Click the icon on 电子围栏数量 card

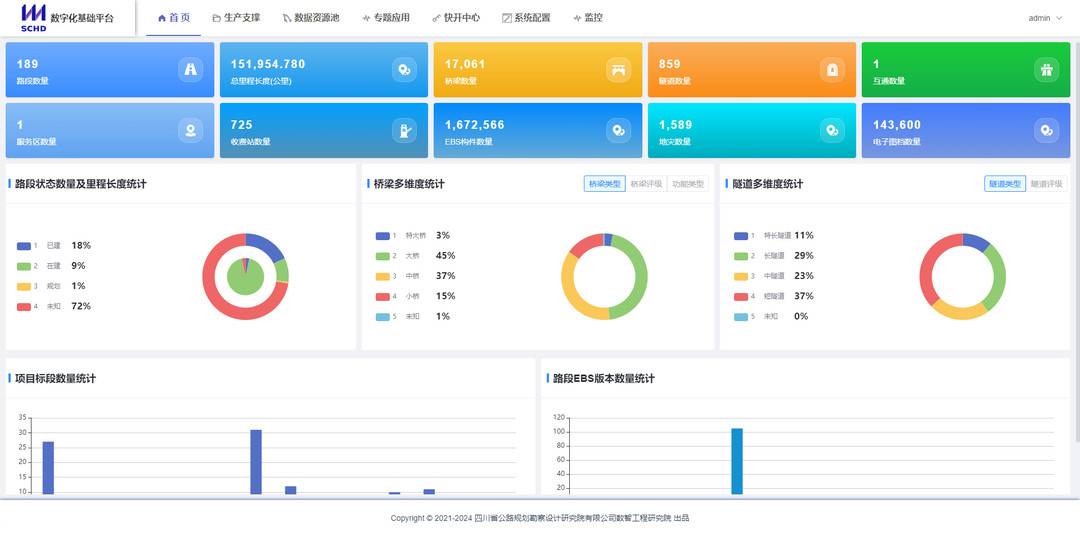(1046, 130)
